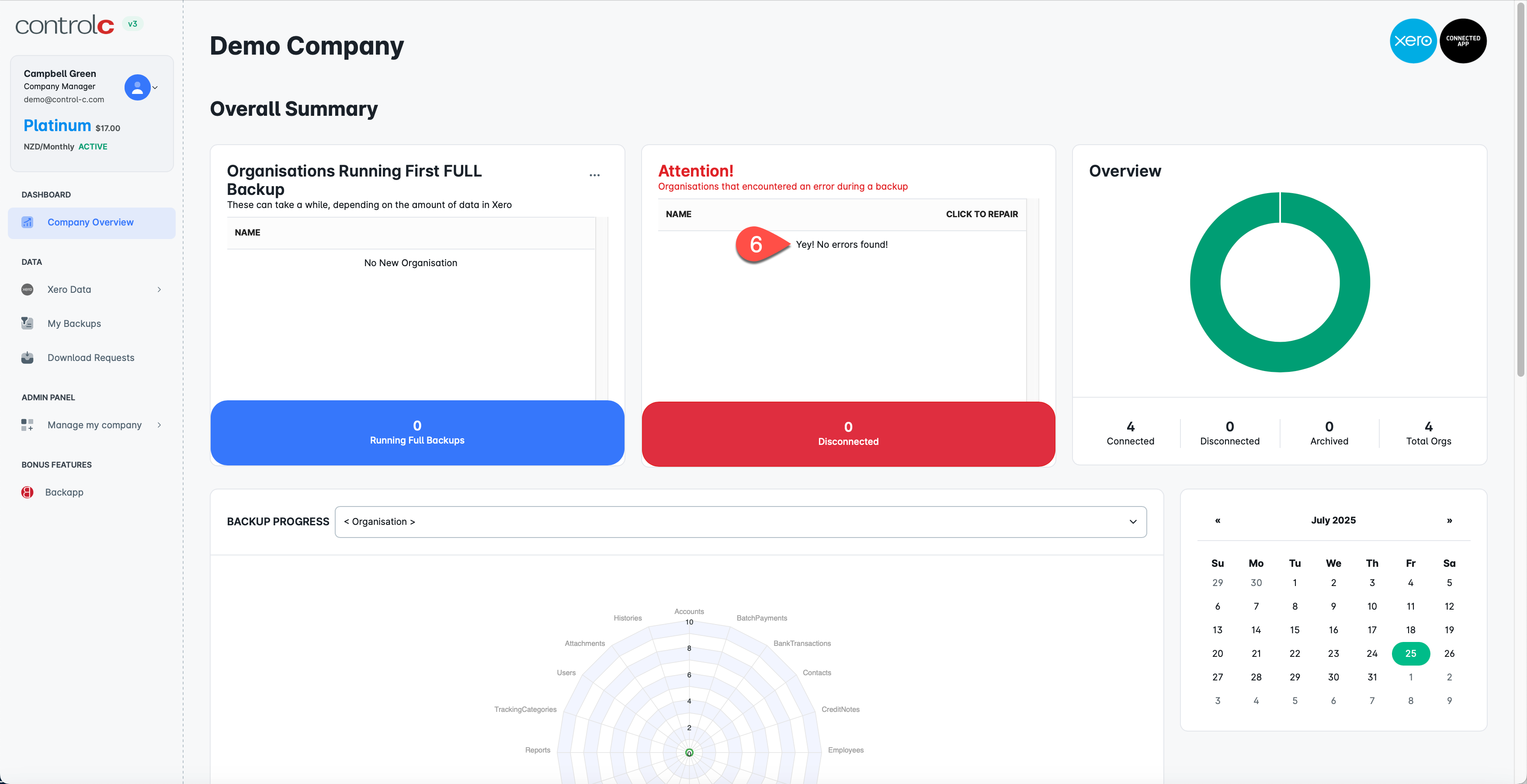Select July 18 in the calendar

[x=1410, y=630]
